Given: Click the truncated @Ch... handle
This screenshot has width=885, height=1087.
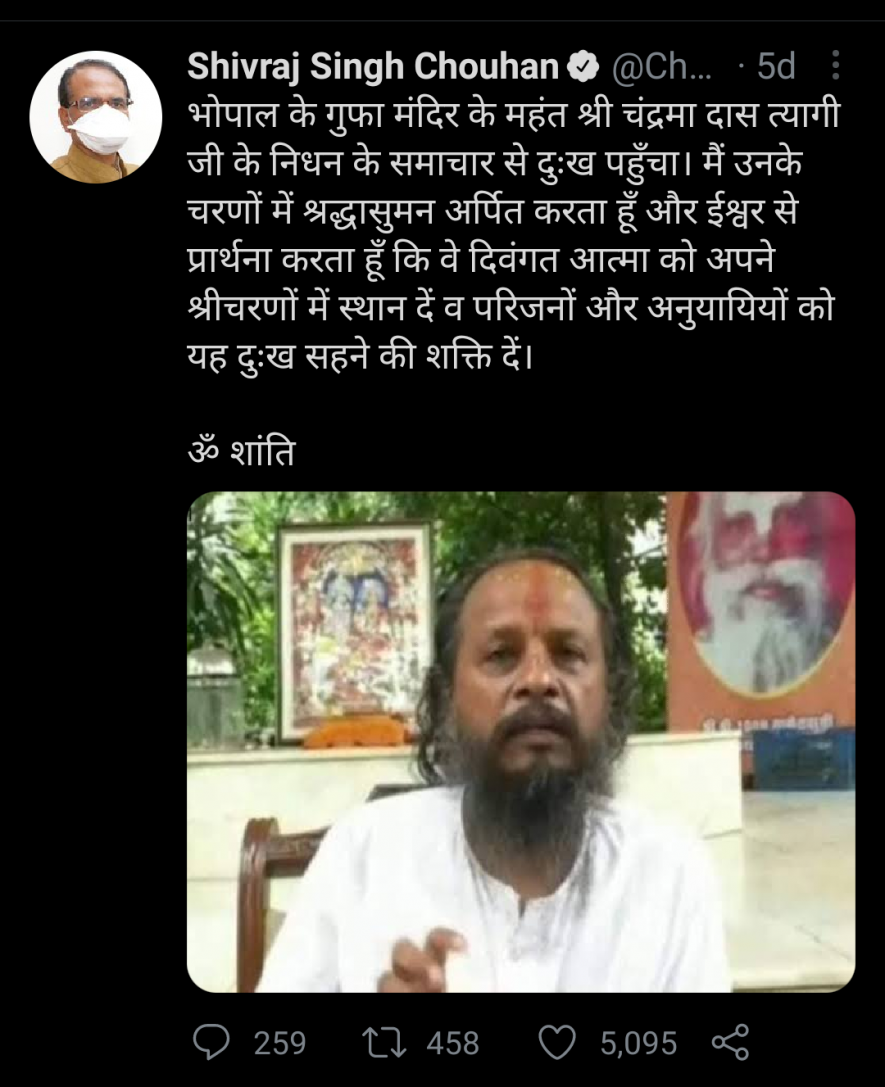Looking at the screenshot, I should pyautogui.click(x=660, y=67).
